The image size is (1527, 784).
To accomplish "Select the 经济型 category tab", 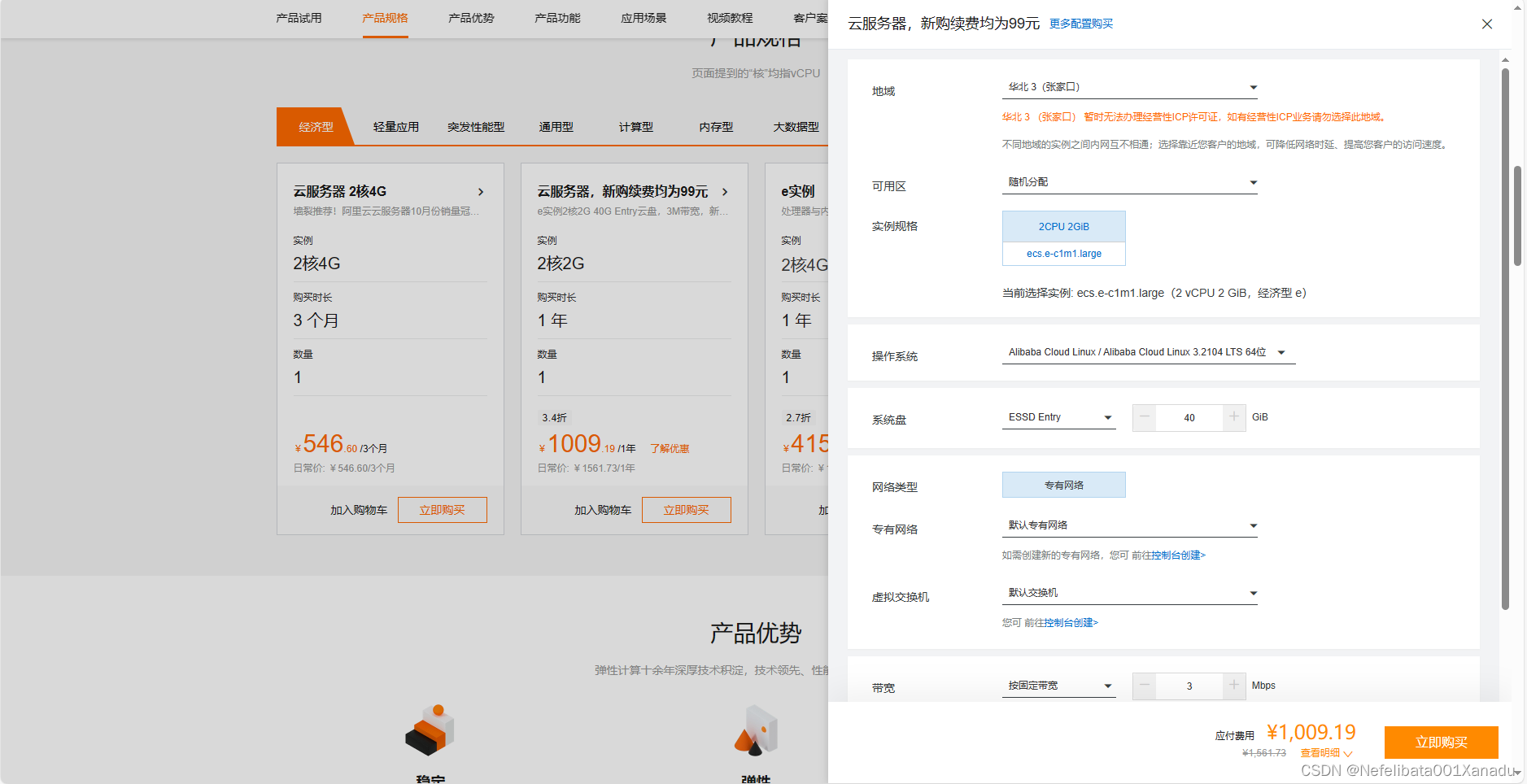I will coord(316,127).
